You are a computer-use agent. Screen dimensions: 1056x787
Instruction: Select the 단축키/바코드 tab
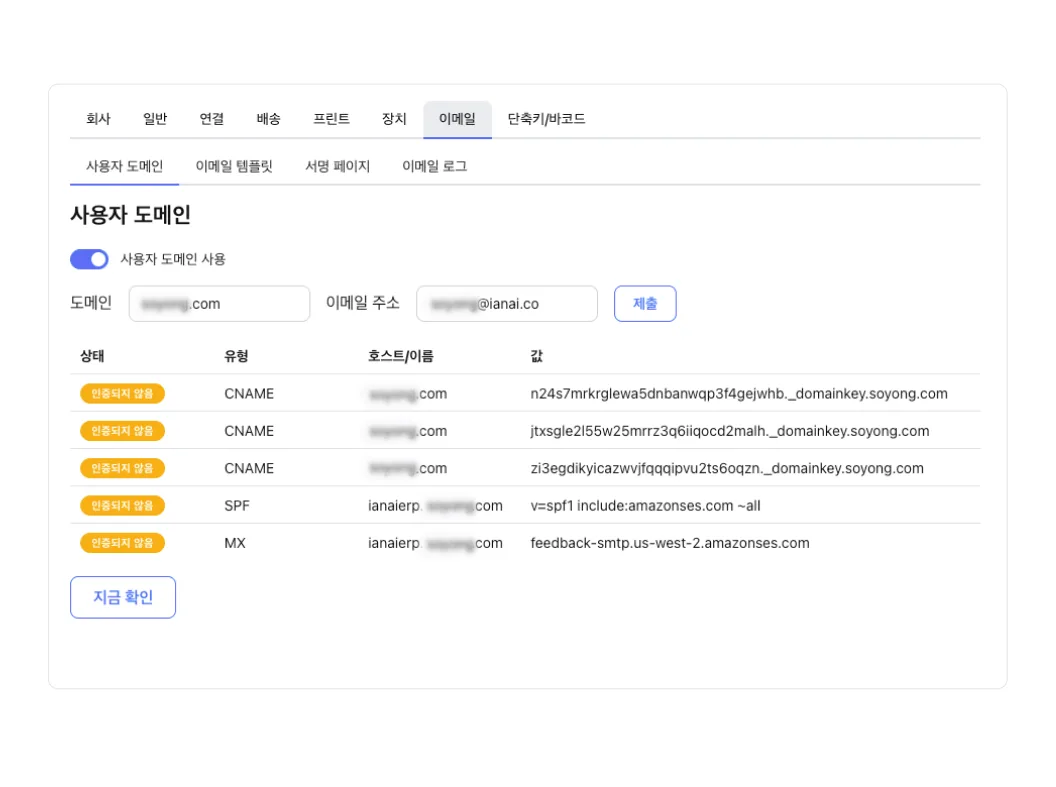click(545, 119)
